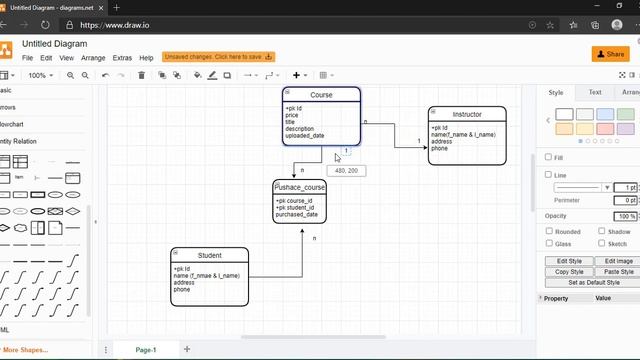
Task: Enable the Fill checkbox
Action: pyautogui.click(x=548, y=157)
